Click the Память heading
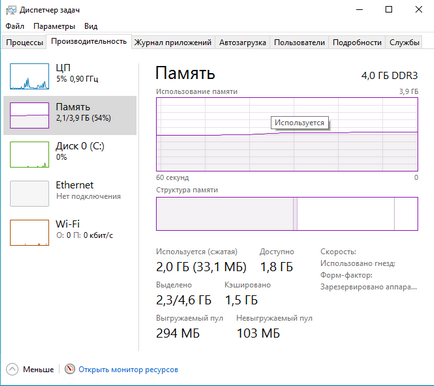 [185, 73]
